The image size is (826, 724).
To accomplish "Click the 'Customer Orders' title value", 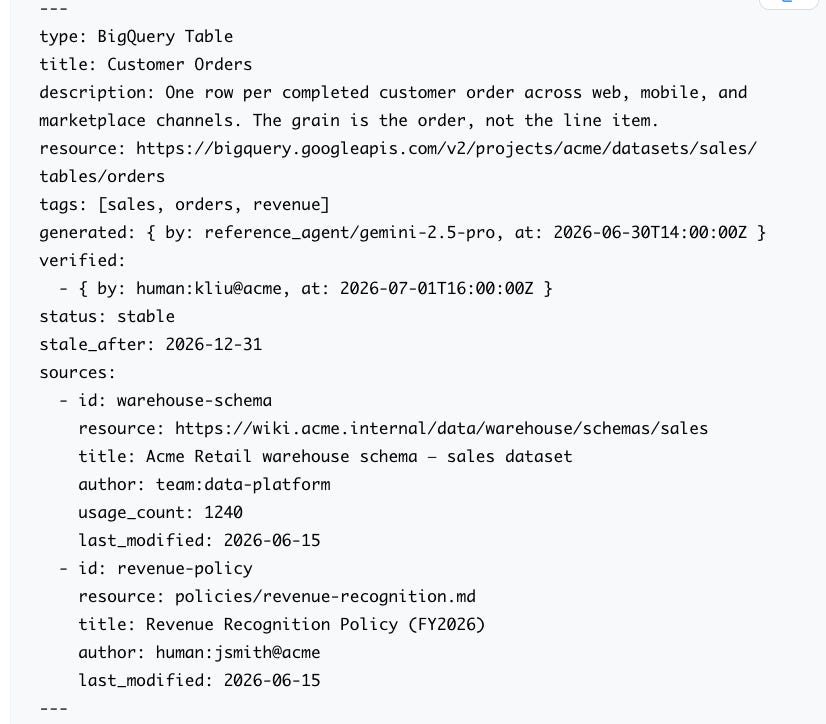I will [180, 64].
